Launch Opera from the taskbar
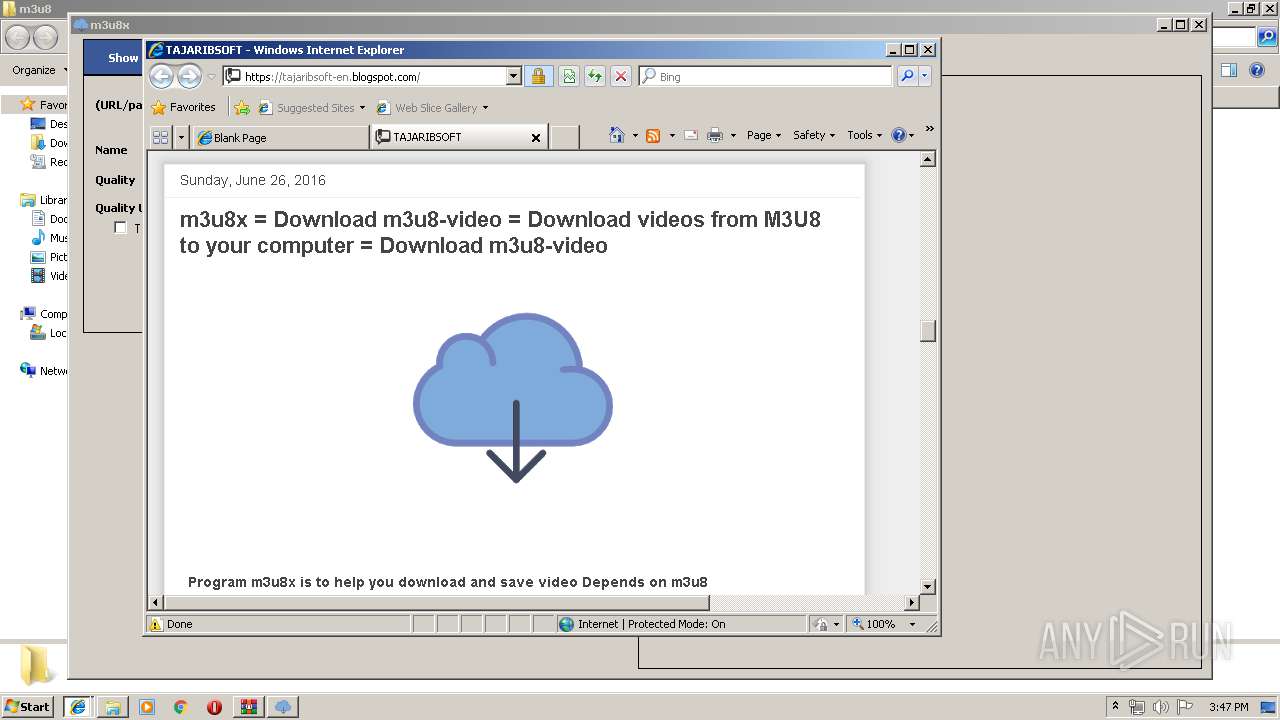 [214, 707]
